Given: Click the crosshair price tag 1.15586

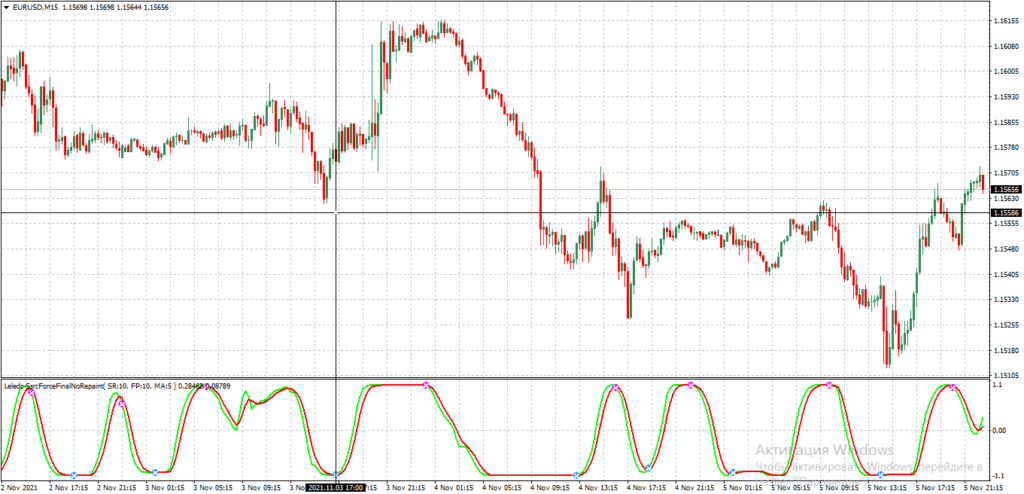Looking at the screenshot, I should click(1005, 213).
